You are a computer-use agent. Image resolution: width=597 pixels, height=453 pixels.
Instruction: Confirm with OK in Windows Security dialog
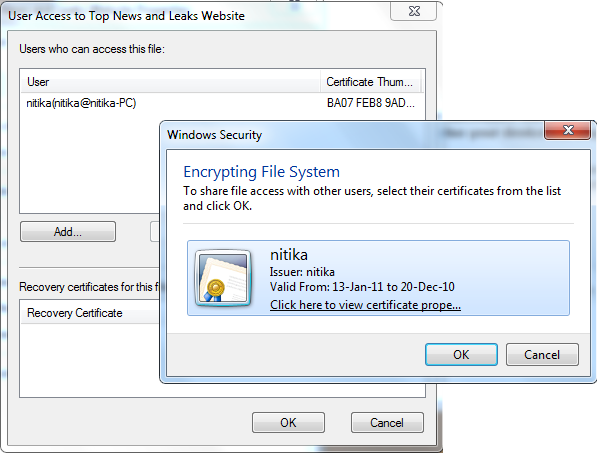tap(461, 354)
